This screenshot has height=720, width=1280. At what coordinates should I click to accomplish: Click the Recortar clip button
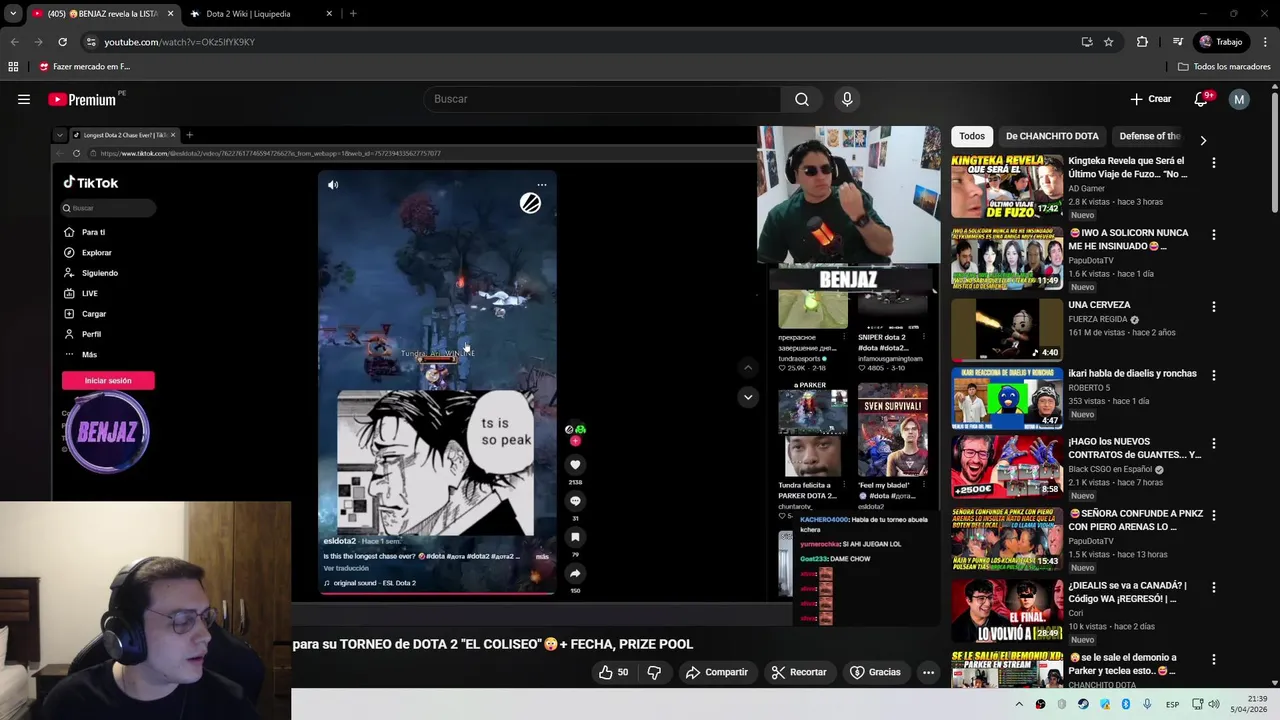pyautogui.click(x=799, y=672)
